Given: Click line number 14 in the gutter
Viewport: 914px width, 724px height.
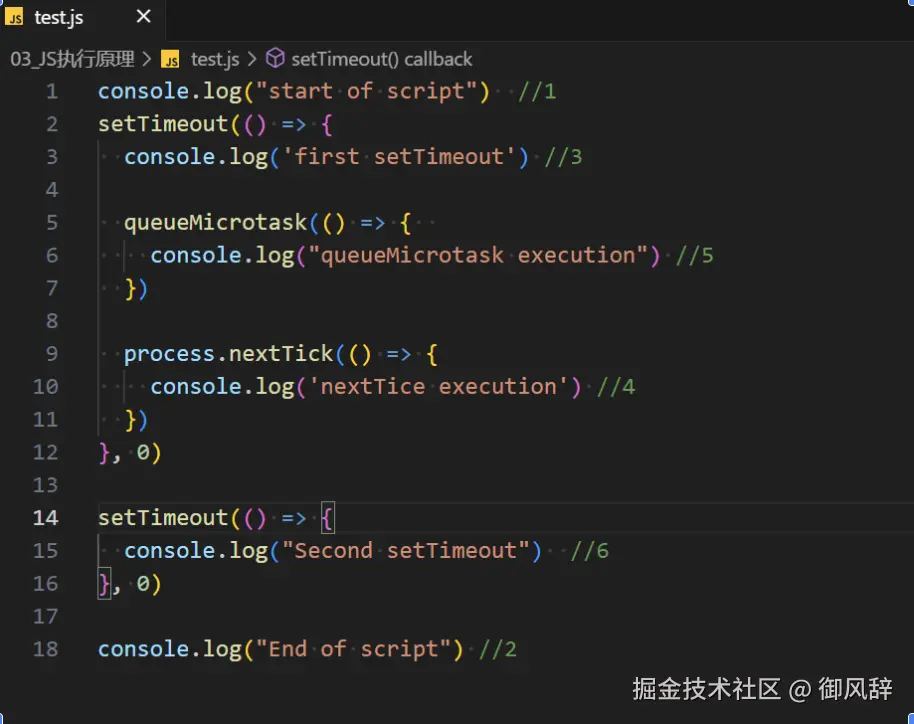Looking at the screenshot, I should [x=45, y=518].
